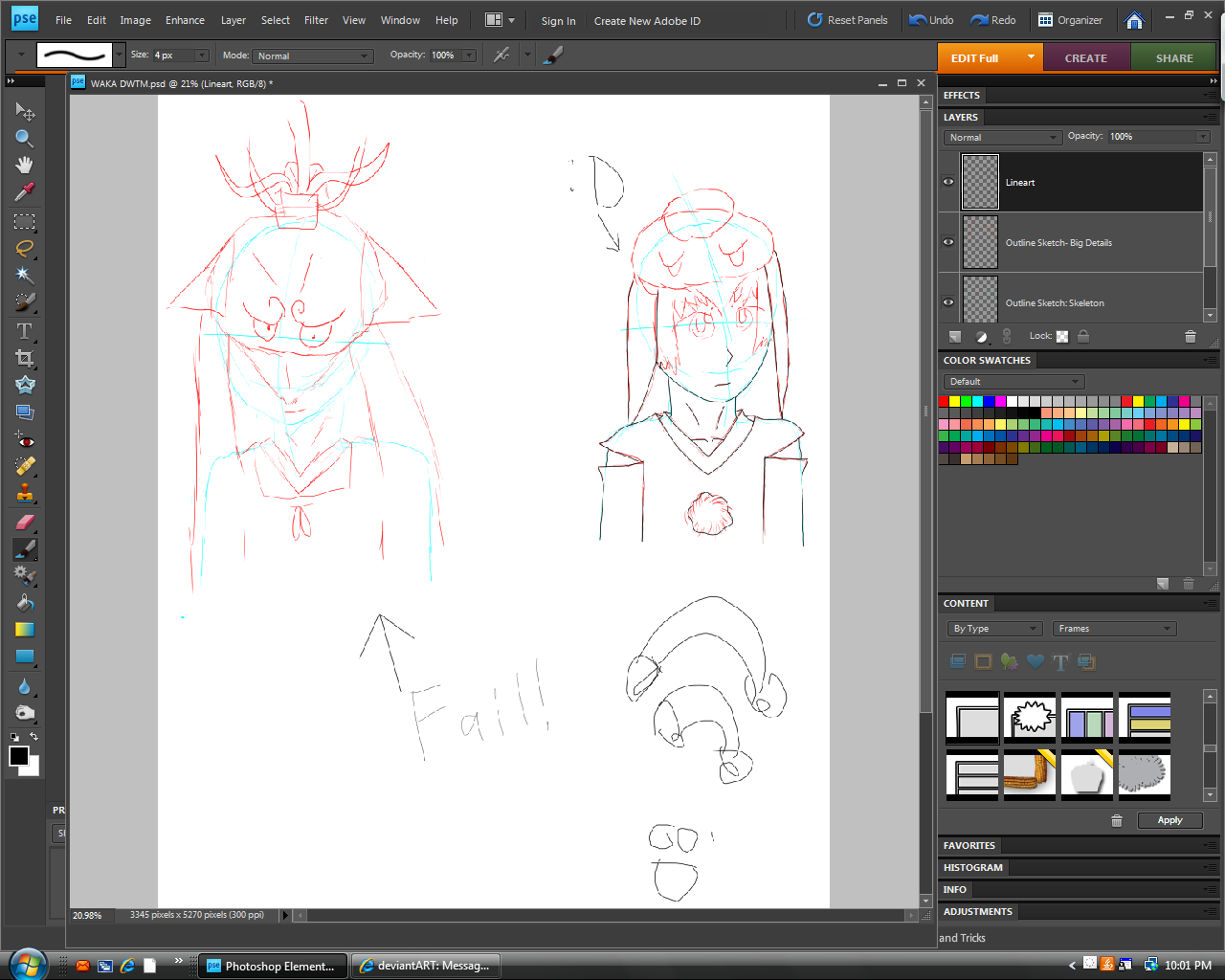
Task: Select the Red Eye Removal tool
Action: point(25,440)
